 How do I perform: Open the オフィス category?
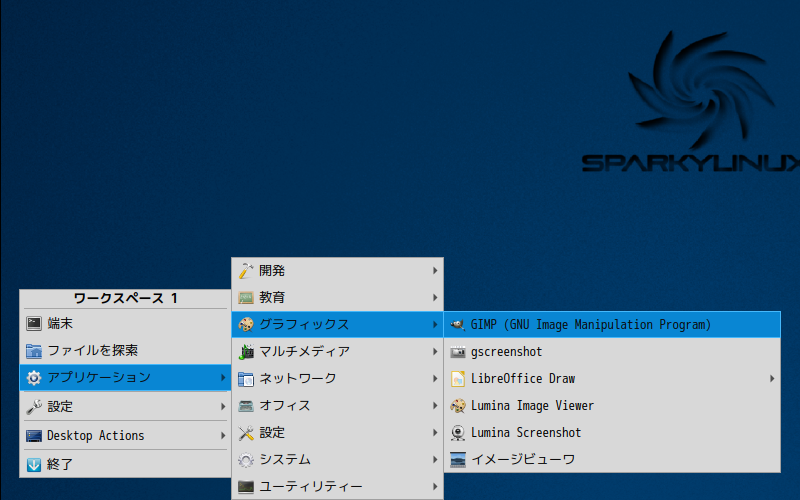click(337, 406)
